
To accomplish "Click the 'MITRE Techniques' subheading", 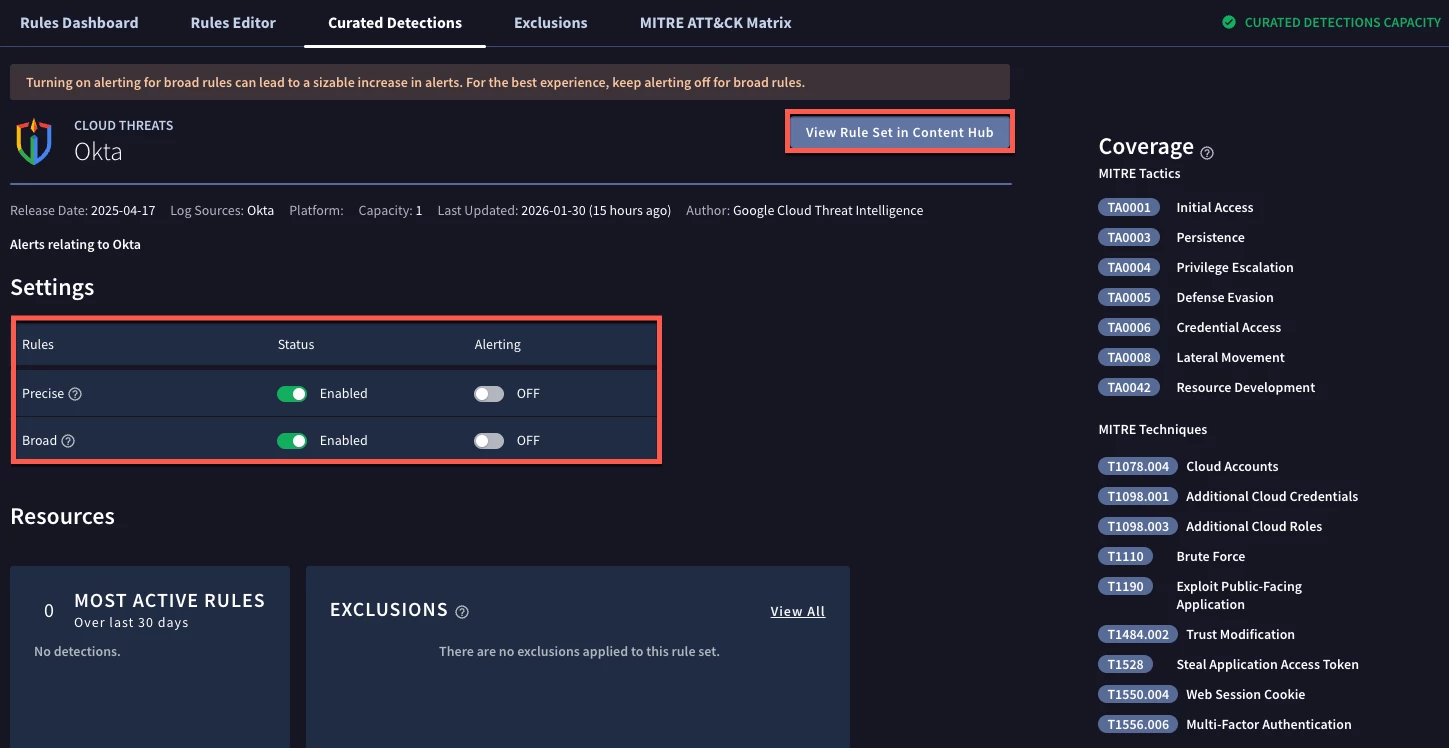I will (1153, 429).
